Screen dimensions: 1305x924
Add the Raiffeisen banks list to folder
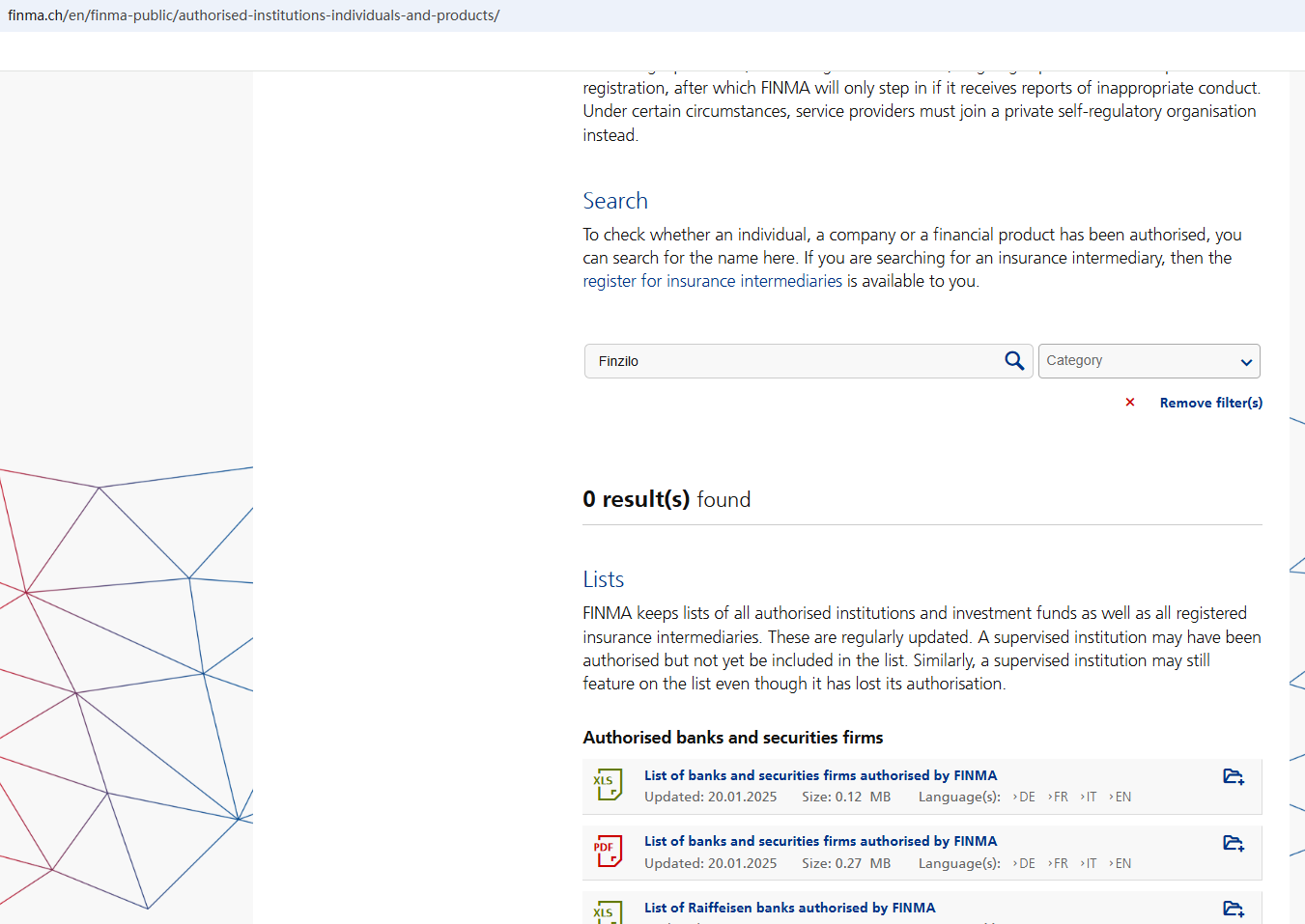coord(1234,909)
